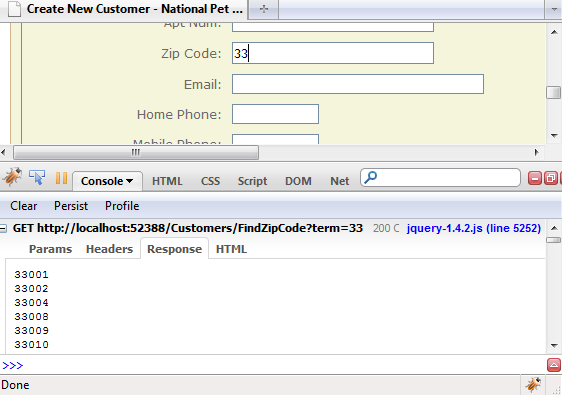The image size is (562, 395).
Task: Activate the element inspect arrow icon
Action: 37,177
